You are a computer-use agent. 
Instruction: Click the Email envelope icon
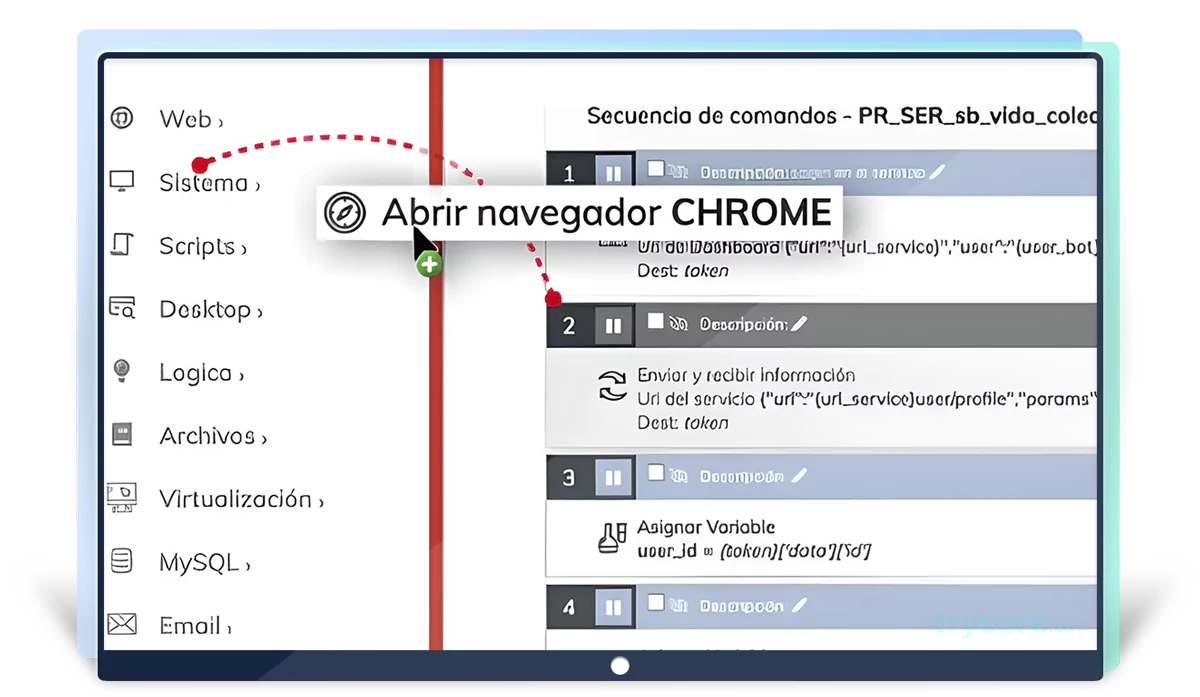[122, 624]
